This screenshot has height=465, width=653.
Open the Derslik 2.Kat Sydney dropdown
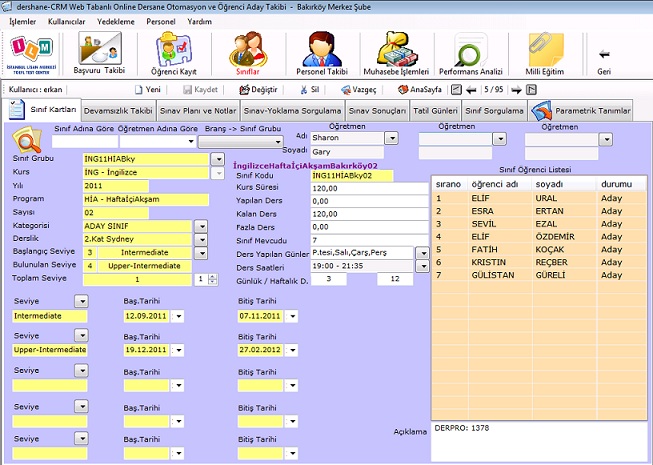pos(201,240)
